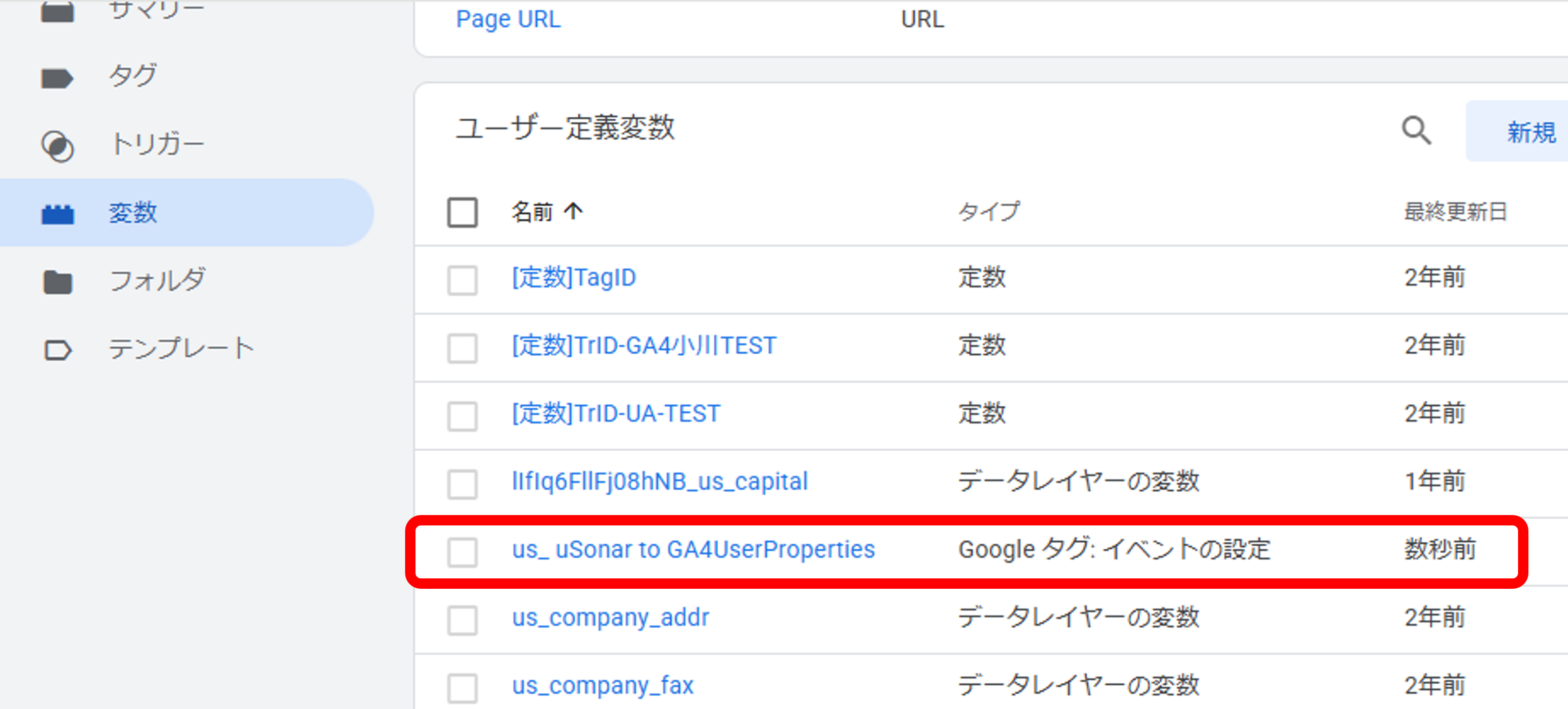Screen dimensions: 1568x709
Task: Click the サマリー (Summary) icon at top
Action: (57, 11)
